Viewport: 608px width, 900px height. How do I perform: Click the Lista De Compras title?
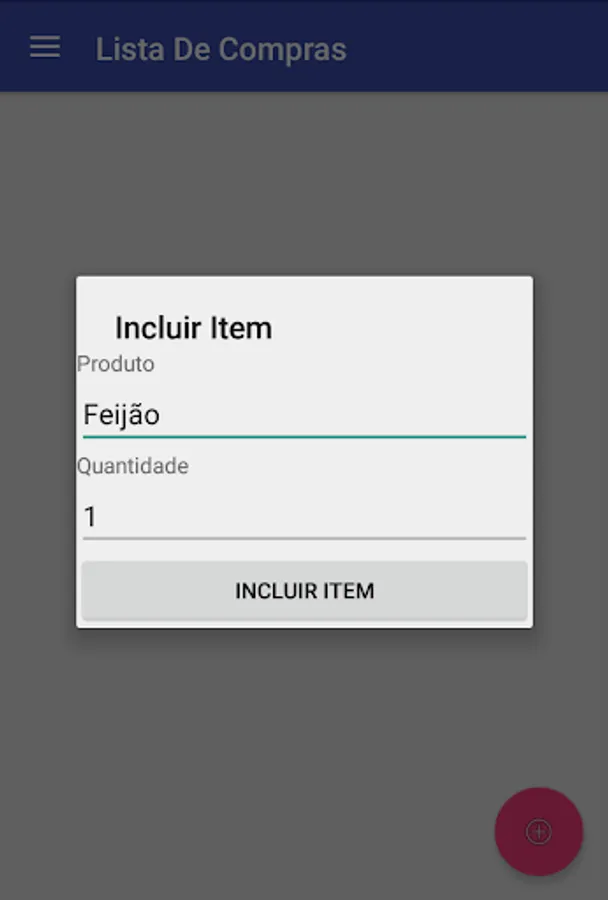click(221, 49)
